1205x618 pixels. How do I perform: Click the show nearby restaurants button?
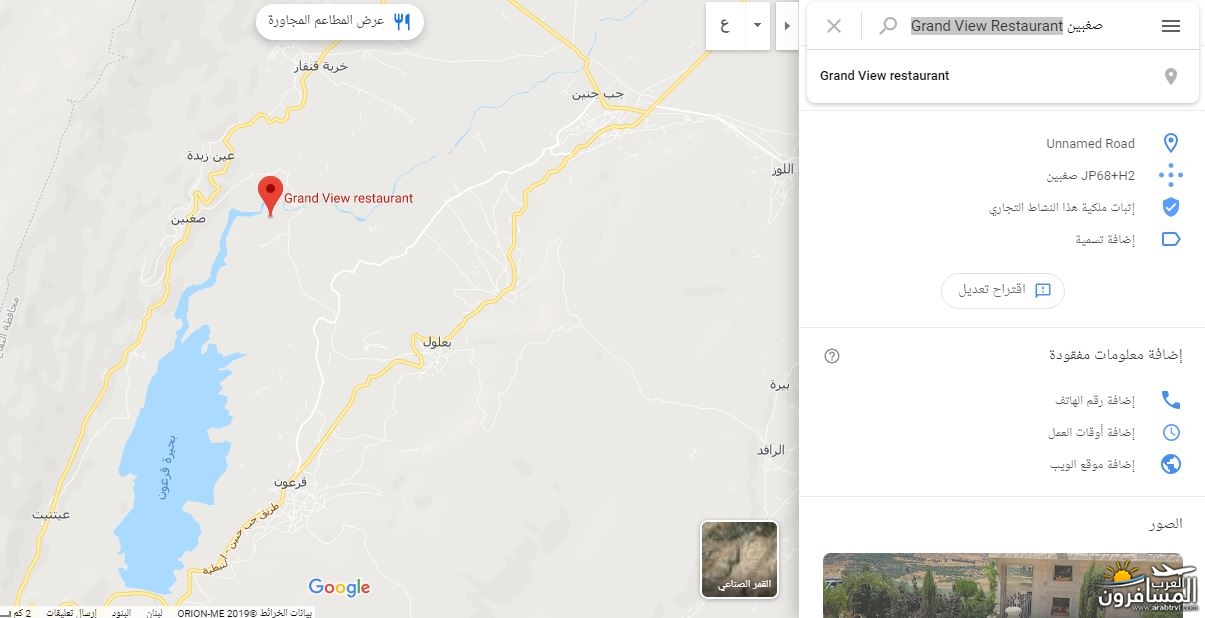point(340,21)
